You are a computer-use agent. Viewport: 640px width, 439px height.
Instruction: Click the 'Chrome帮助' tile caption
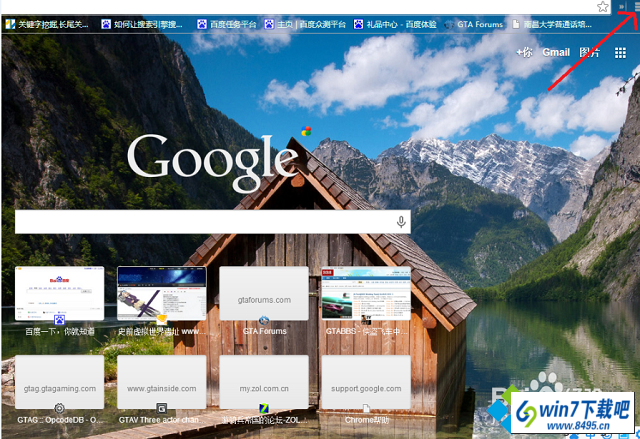(x=367, y=420)
